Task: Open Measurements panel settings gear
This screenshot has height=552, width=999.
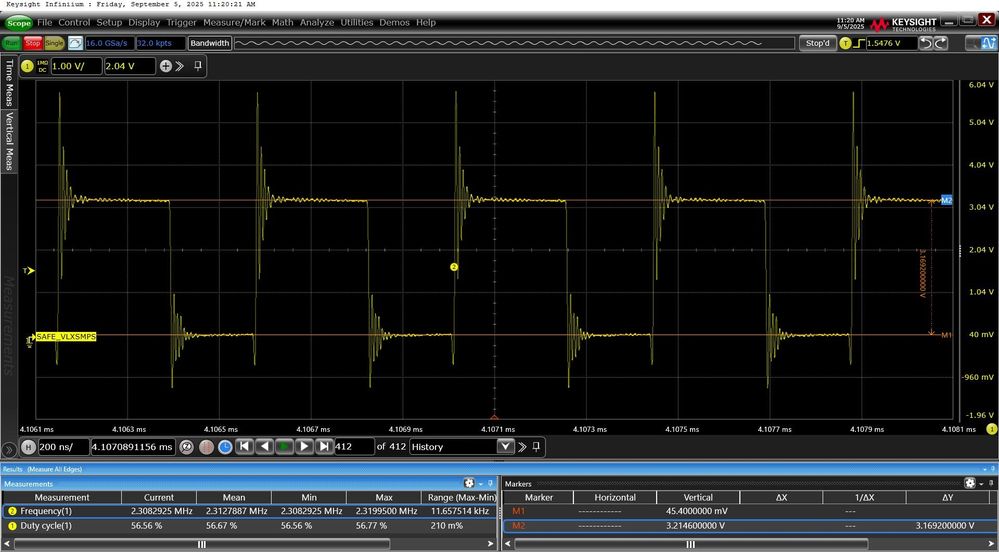Action: tap(470, 483)
